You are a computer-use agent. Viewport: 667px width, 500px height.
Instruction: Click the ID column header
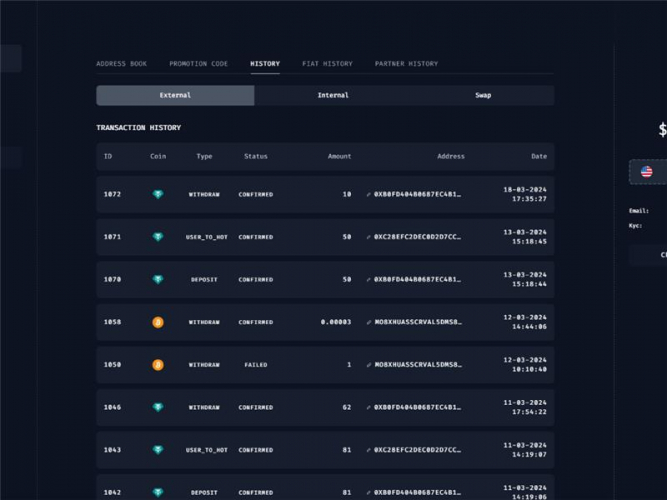(x=108, y=156)
